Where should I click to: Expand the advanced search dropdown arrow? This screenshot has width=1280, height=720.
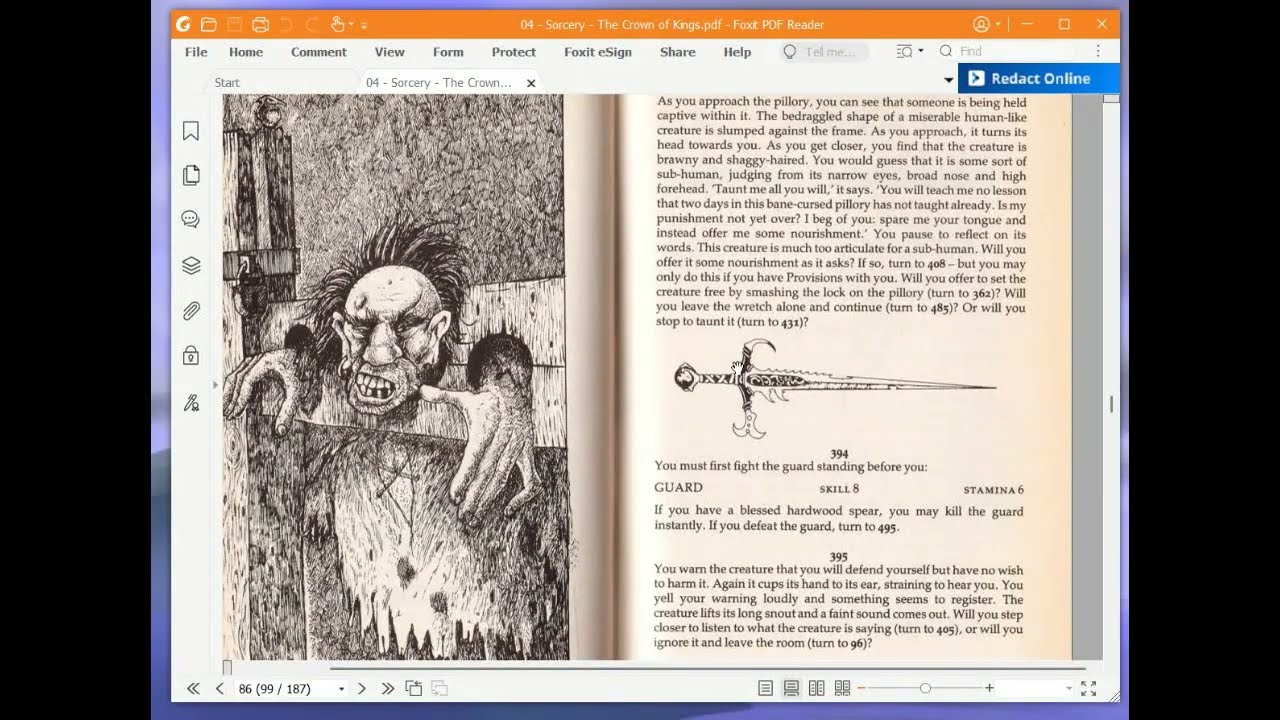pos(920,51)
